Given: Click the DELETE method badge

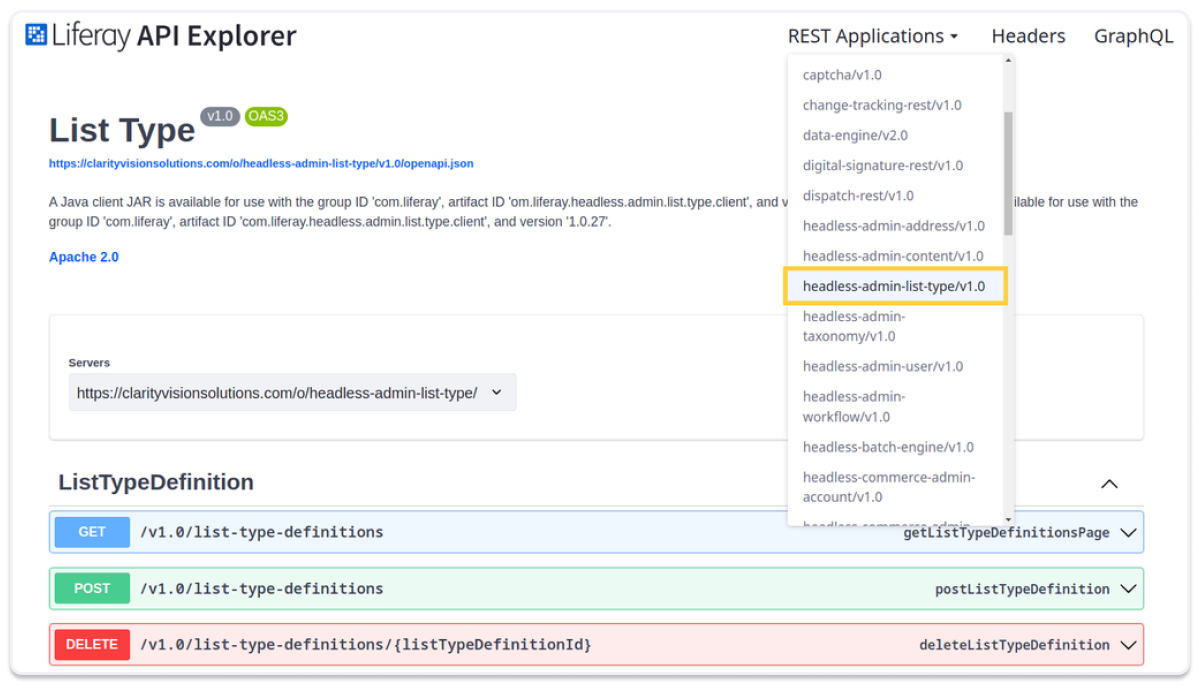Looking at the screenshot, I should tap(92, 644).
